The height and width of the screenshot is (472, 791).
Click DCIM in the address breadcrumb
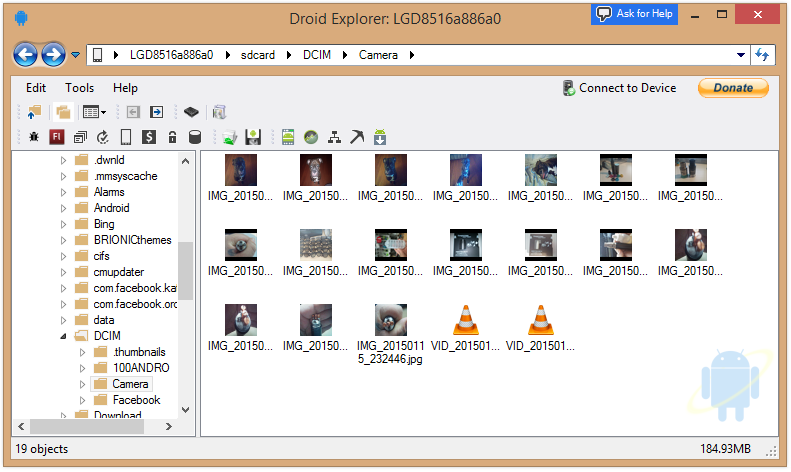317,55
